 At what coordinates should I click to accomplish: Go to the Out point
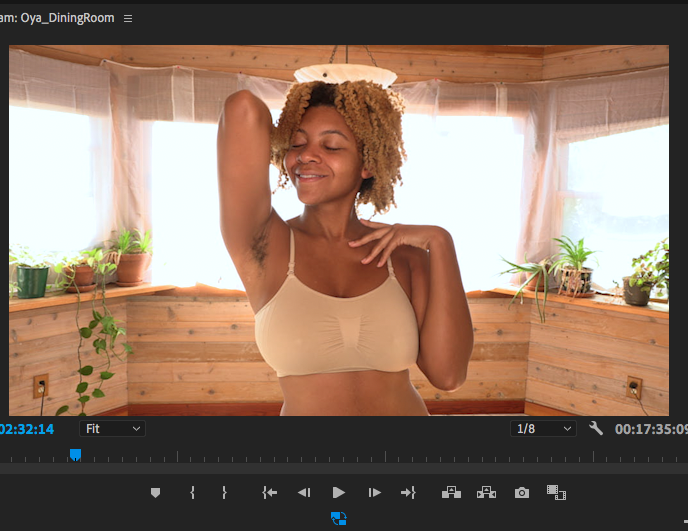point(408,493)
